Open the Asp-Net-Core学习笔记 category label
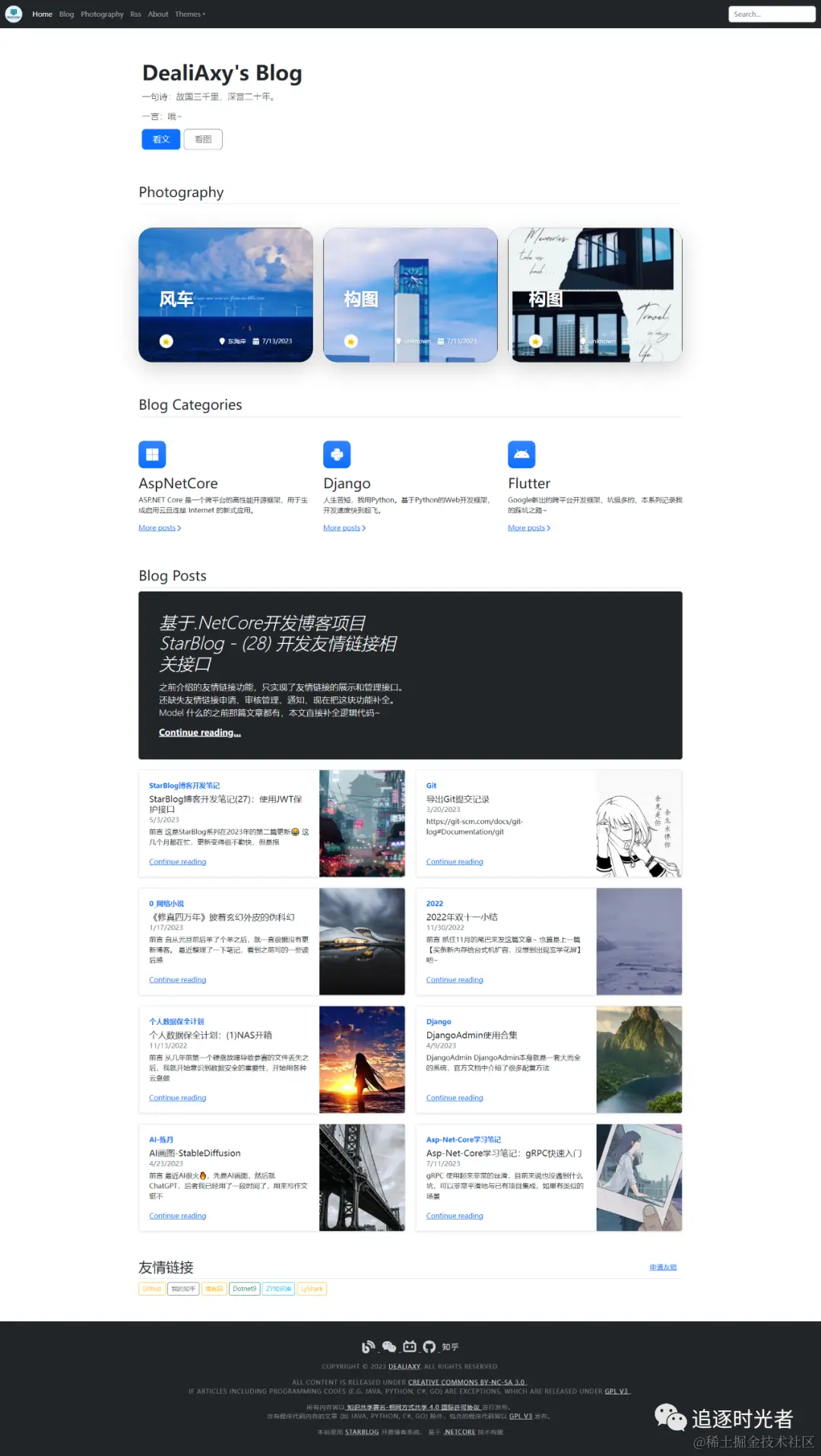 [464, 1140]
